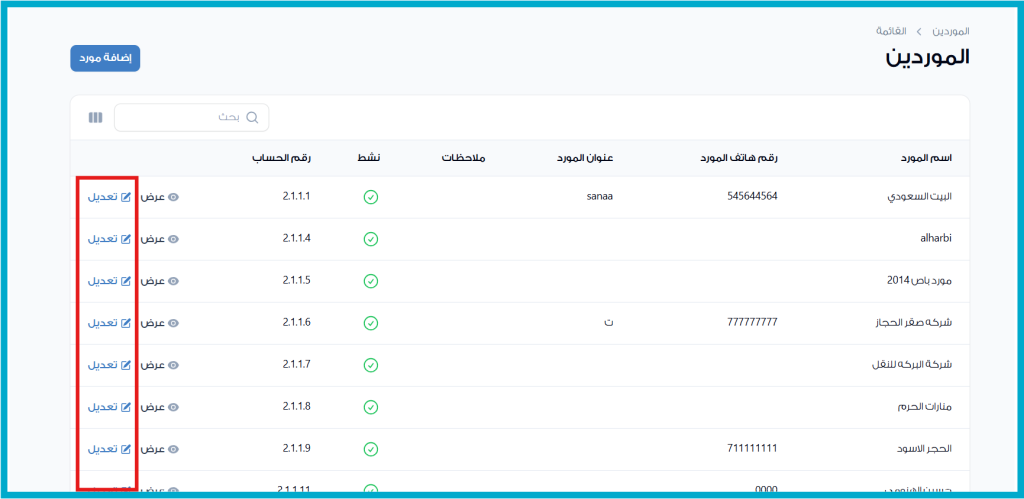Click the column toggle icon beside search
The image size is (1024, 499).
[95, 118]
